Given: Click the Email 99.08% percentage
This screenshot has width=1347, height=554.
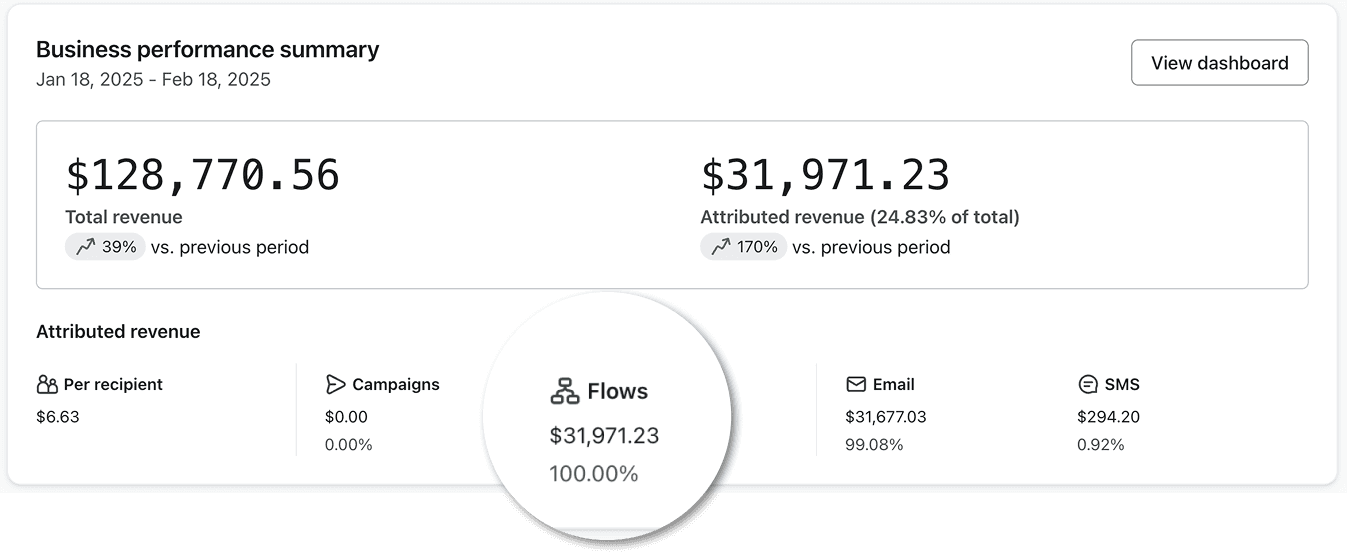Looking at the screenshot, I should pos(874,445).
